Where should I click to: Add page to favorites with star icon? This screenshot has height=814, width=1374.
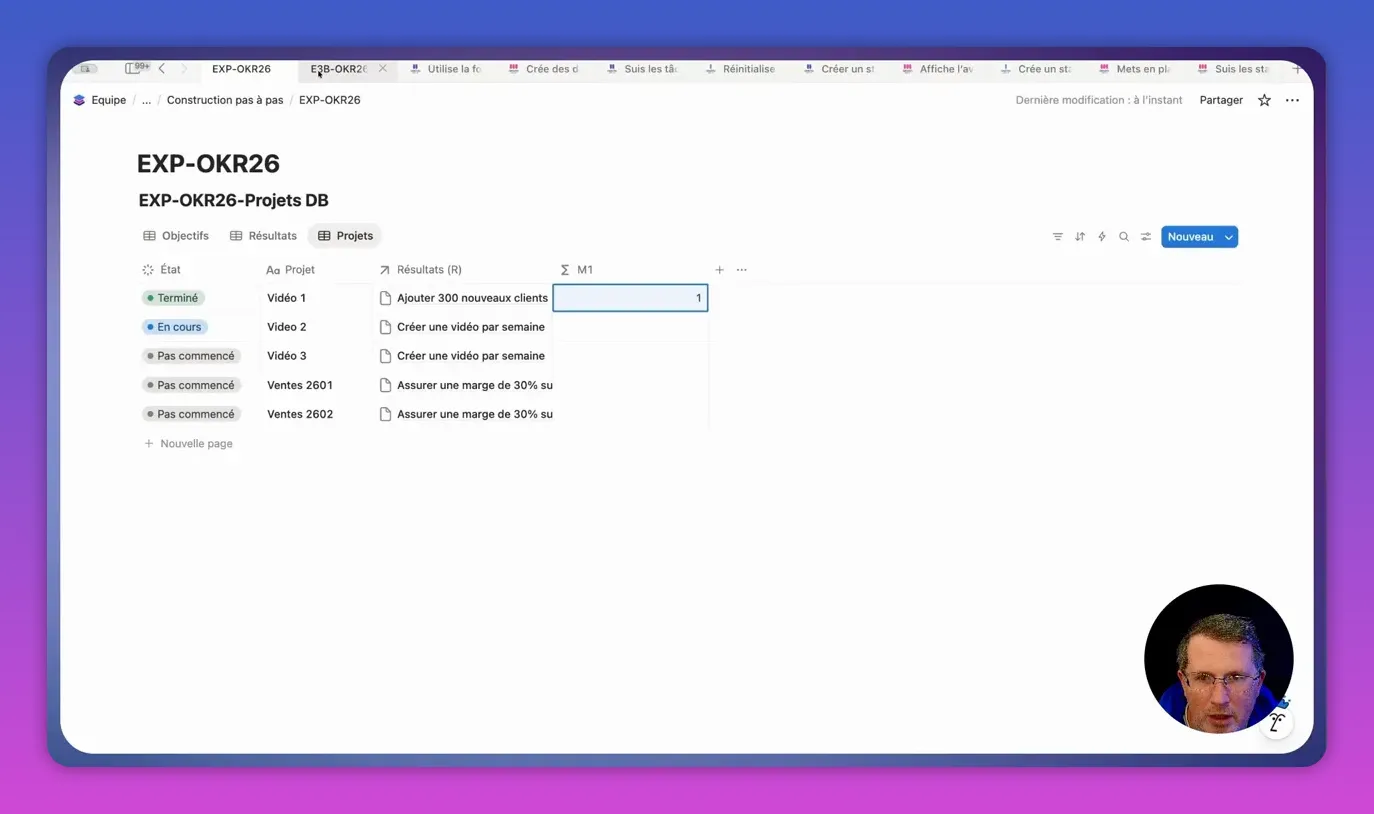click(x=1264, y=100)
